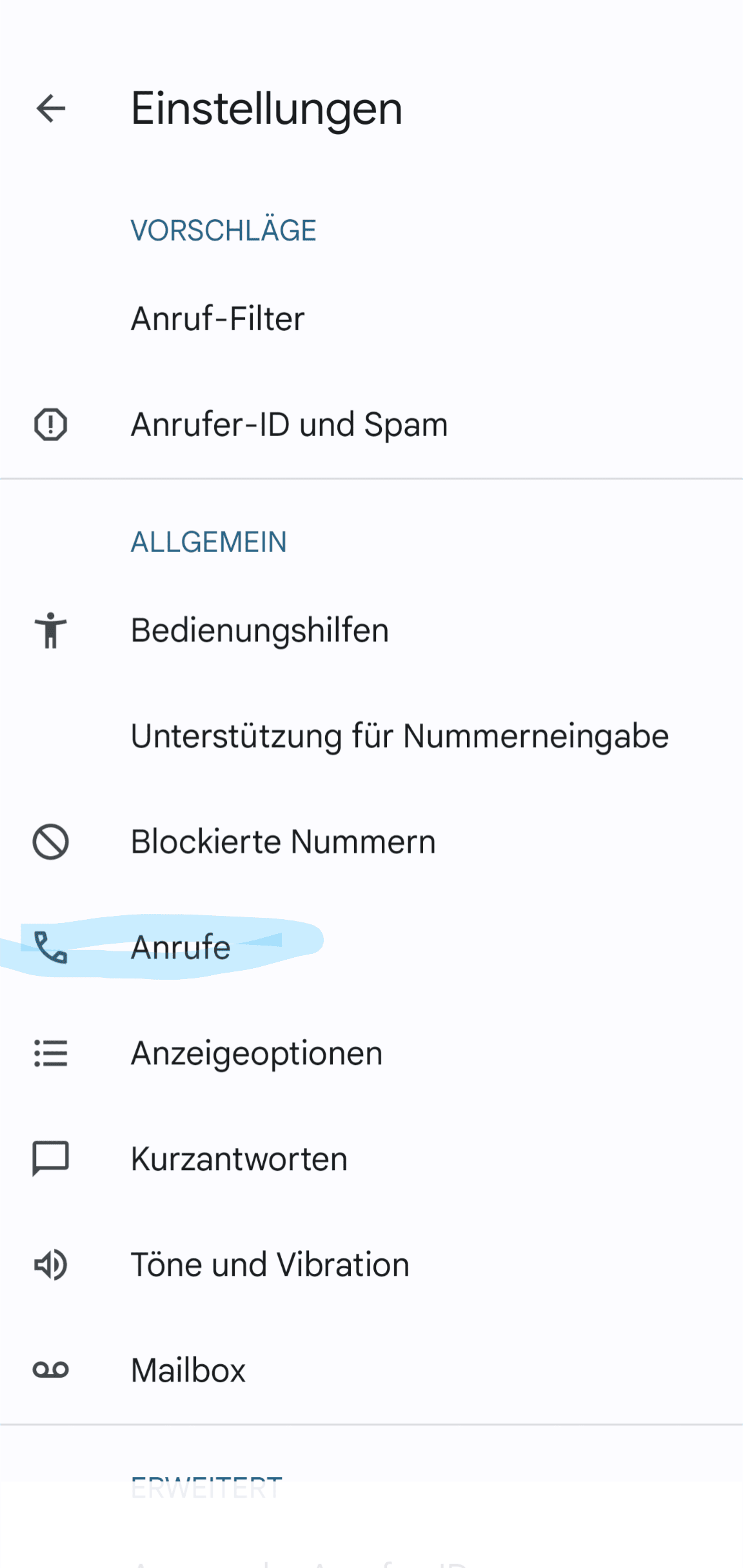Tap the Anrufer-ID und Spam warning icon

[x=50, y=424]
